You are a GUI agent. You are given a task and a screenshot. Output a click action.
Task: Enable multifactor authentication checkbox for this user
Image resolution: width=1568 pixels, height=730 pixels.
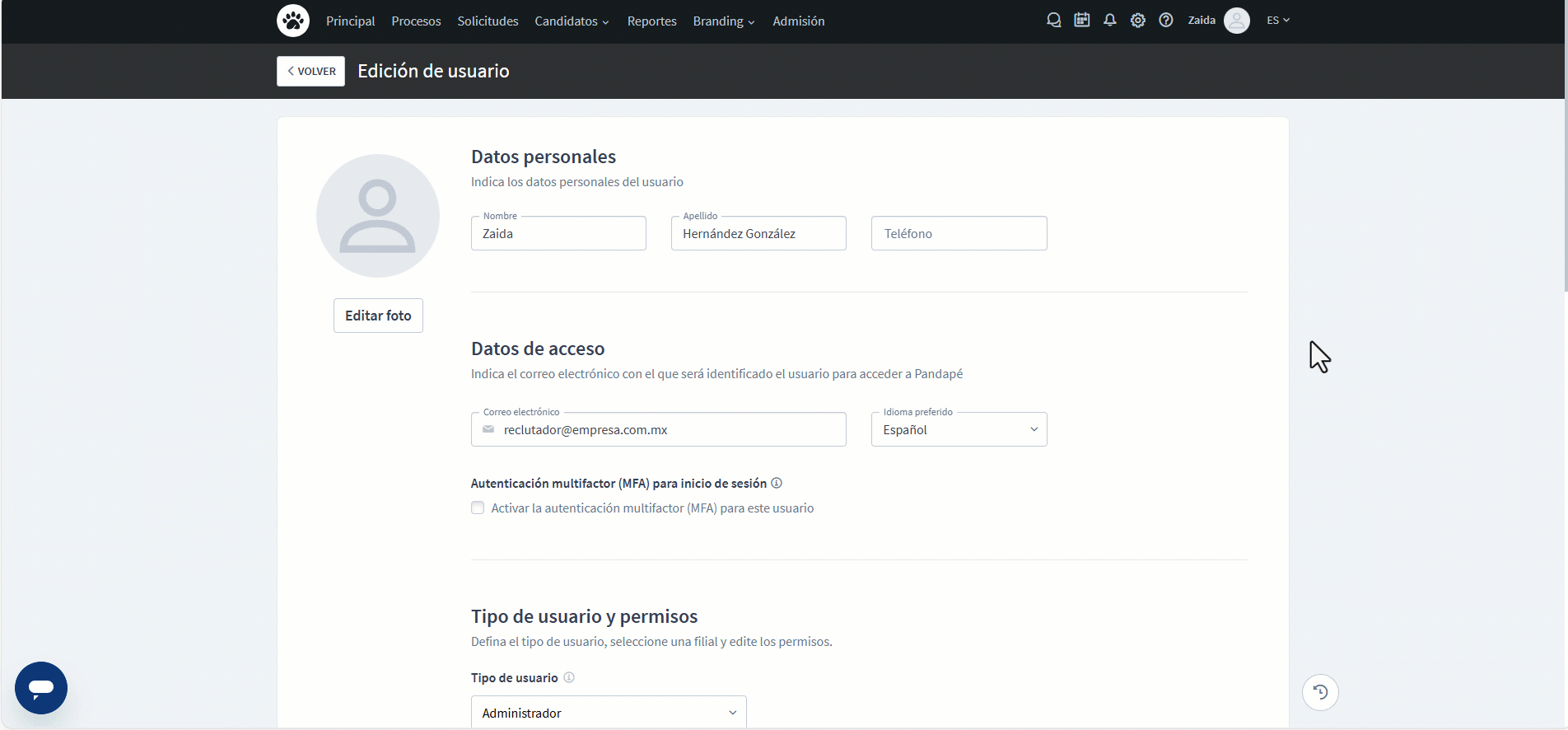click(478, 508)
